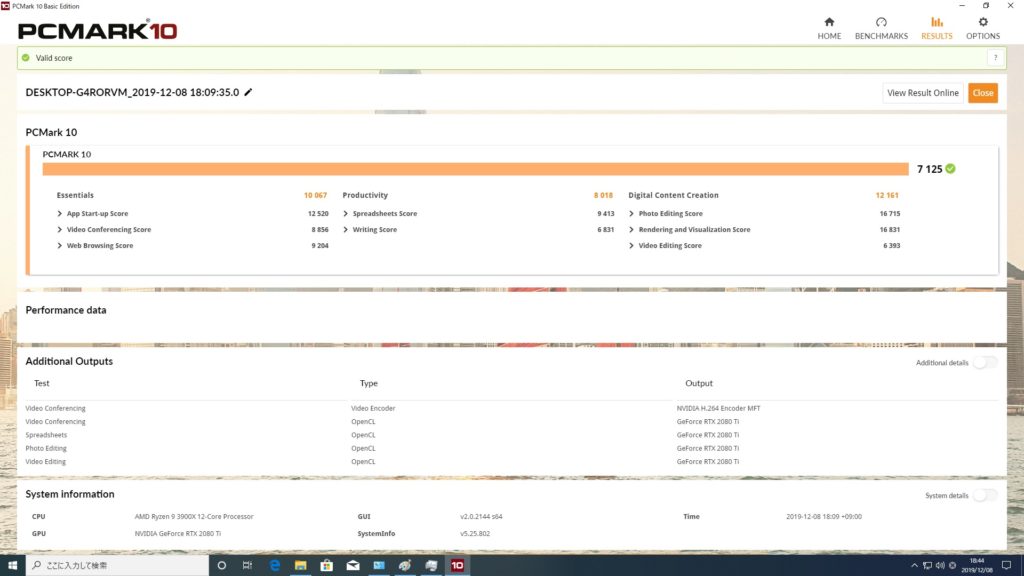Screen dimensions: 1024x576
Task: Show hidden tray icons arrow
Action: click(x=914, y=566)
